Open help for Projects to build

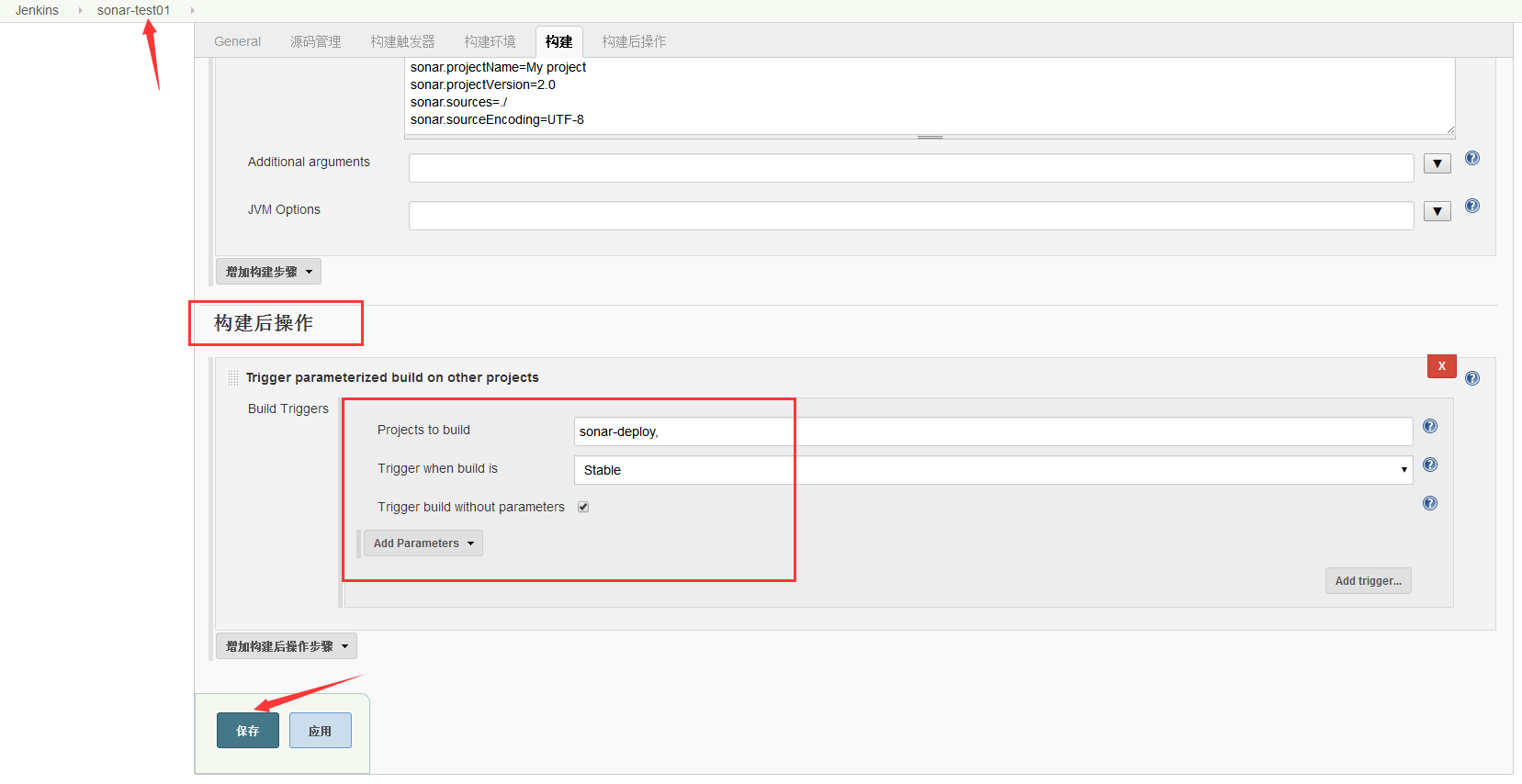click(x=1429, y=426)
